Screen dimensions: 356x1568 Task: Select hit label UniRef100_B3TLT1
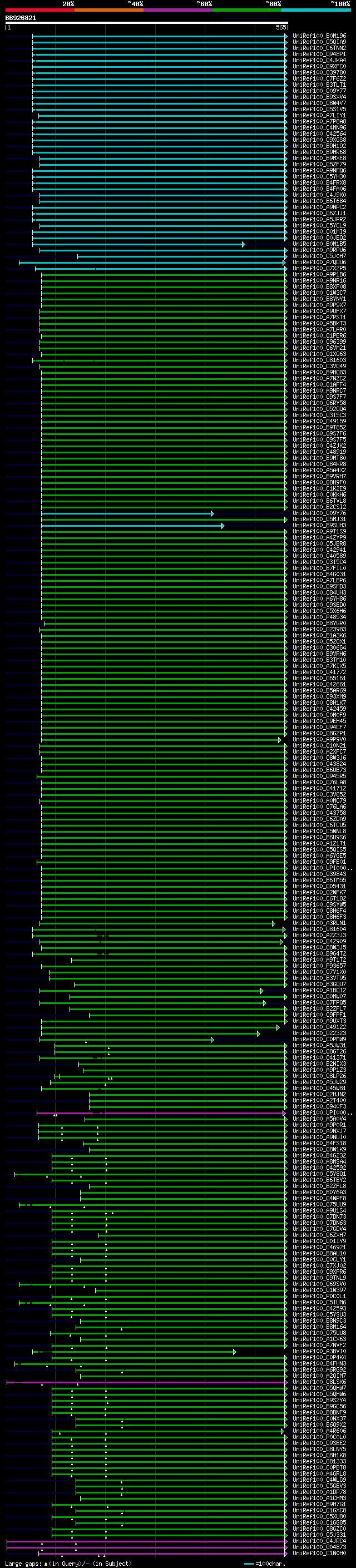coord(319,85)
